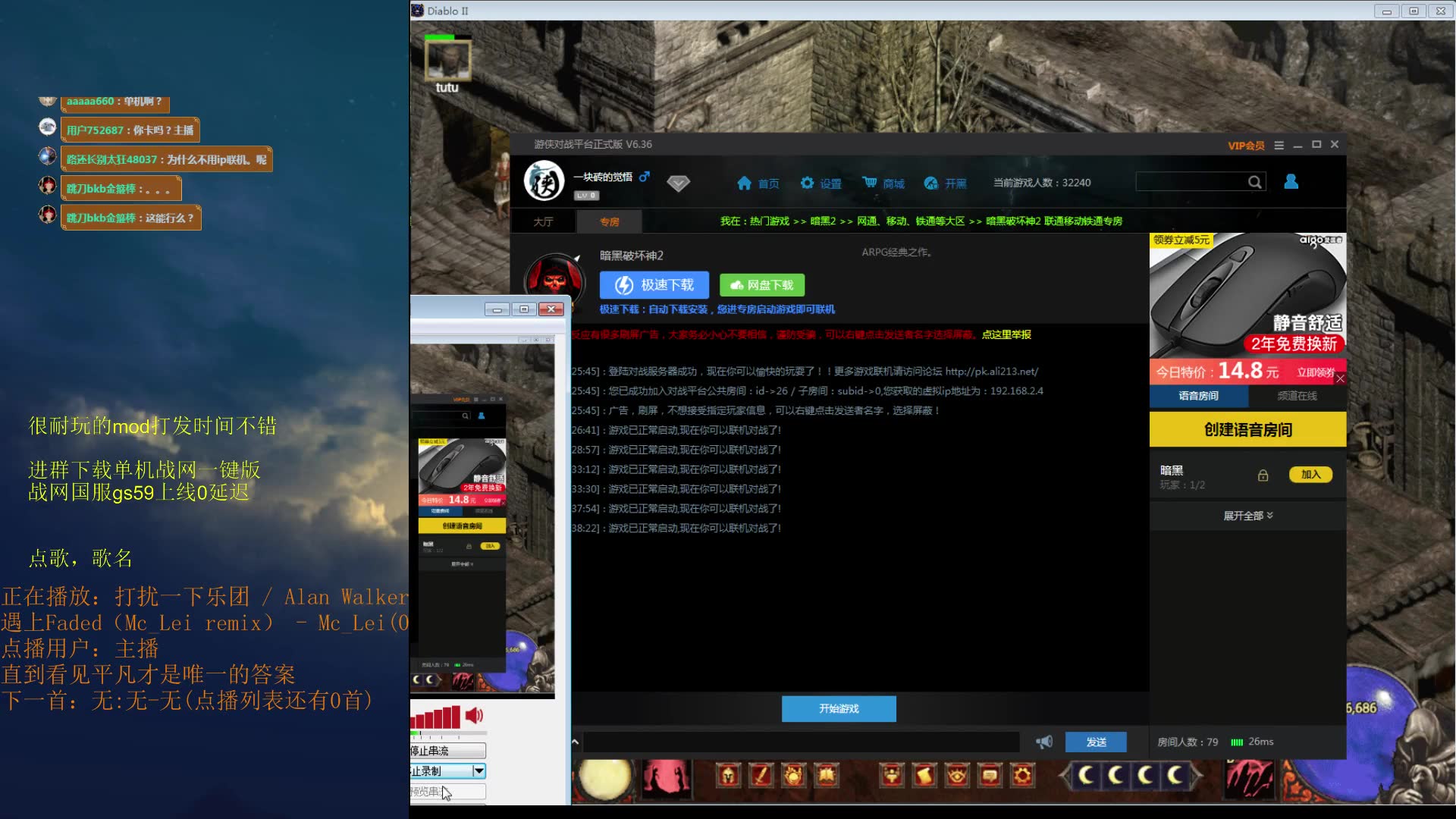This screenshot has height=819, width=1456.
Task: Open the 止录制 recording dropdown arrow
Action: point(479,770)
